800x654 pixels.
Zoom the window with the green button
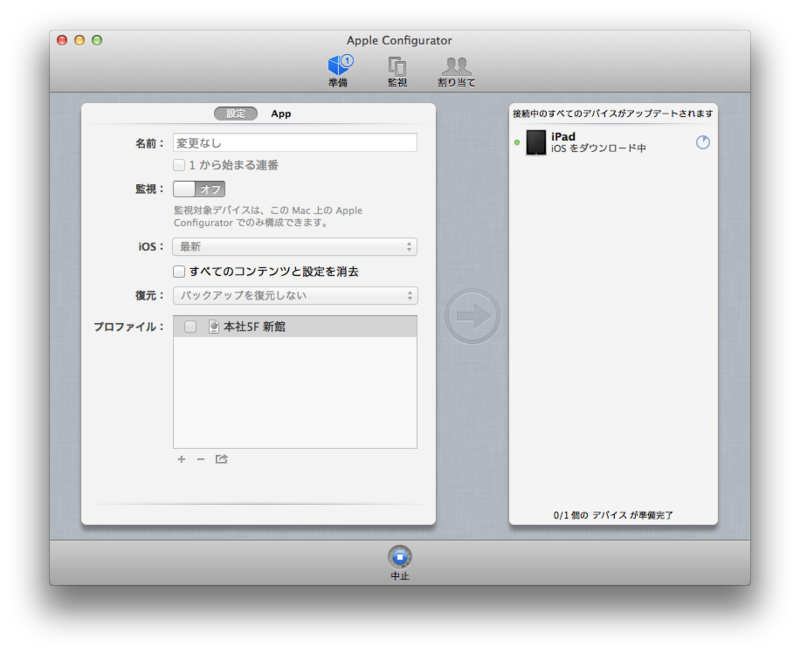(x=97, y=40)
